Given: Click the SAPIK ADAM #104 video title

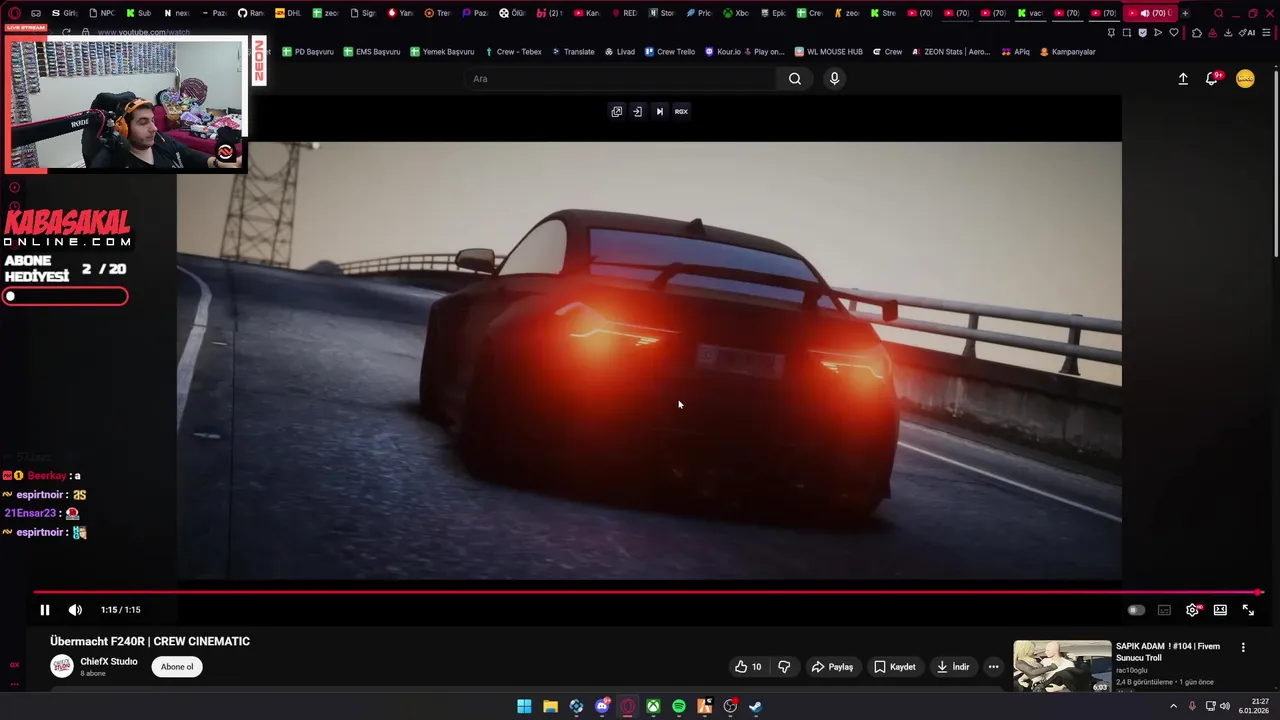Looking at the screenshot, I should click(1168, 652).
